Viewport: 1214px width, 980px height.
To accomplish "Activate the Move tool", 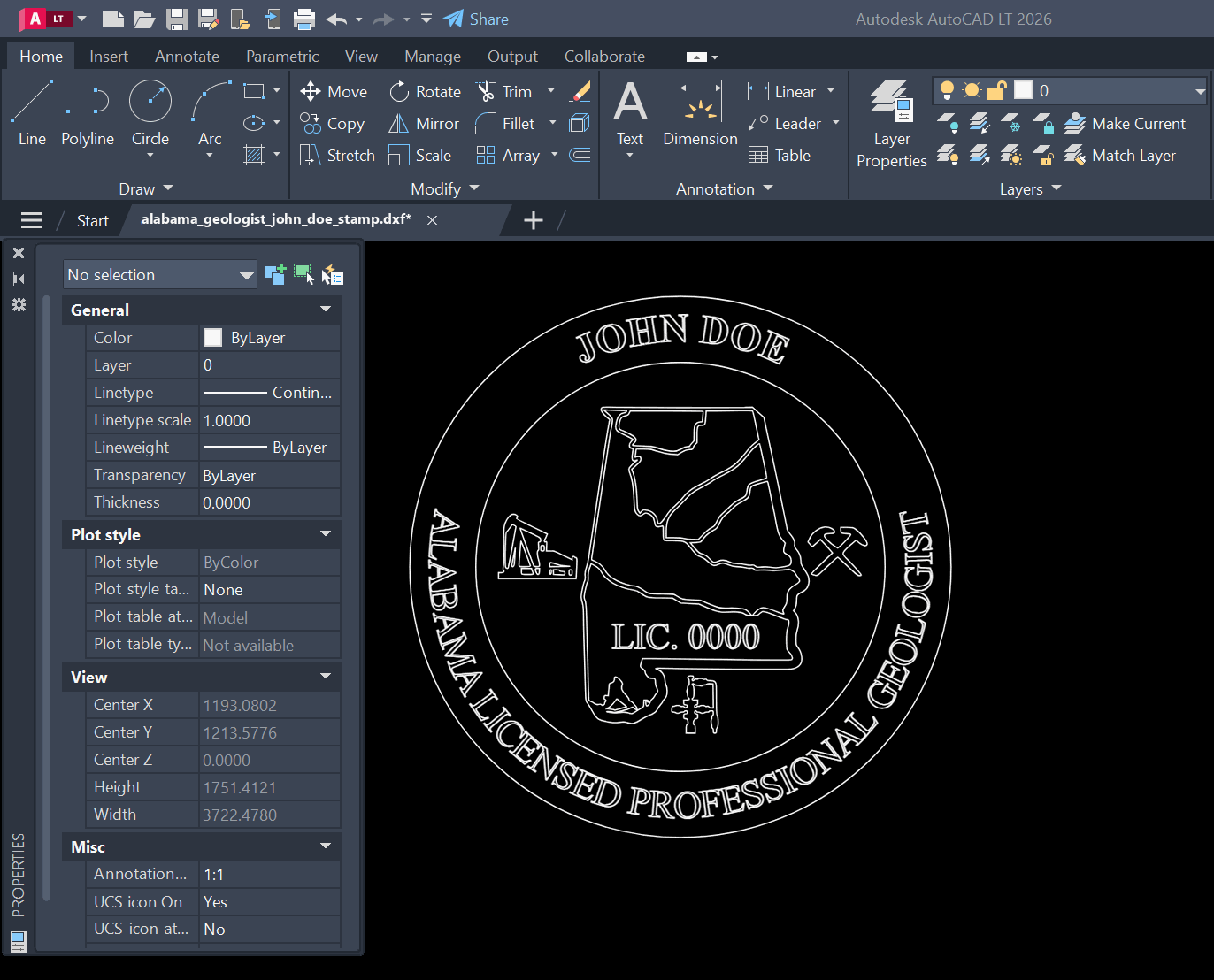I will [334, 92].
